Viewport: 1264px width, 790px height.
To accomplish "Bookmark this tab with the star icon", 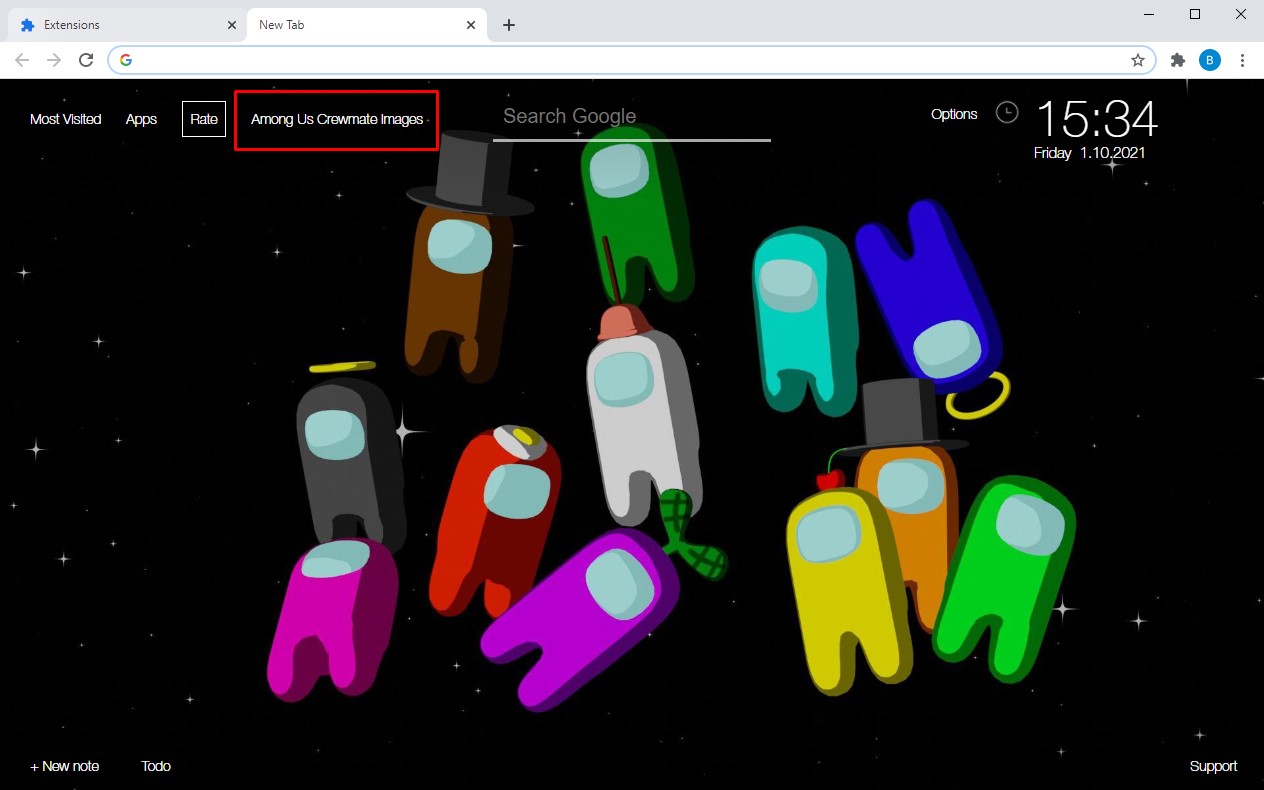I will [1138, 60].
